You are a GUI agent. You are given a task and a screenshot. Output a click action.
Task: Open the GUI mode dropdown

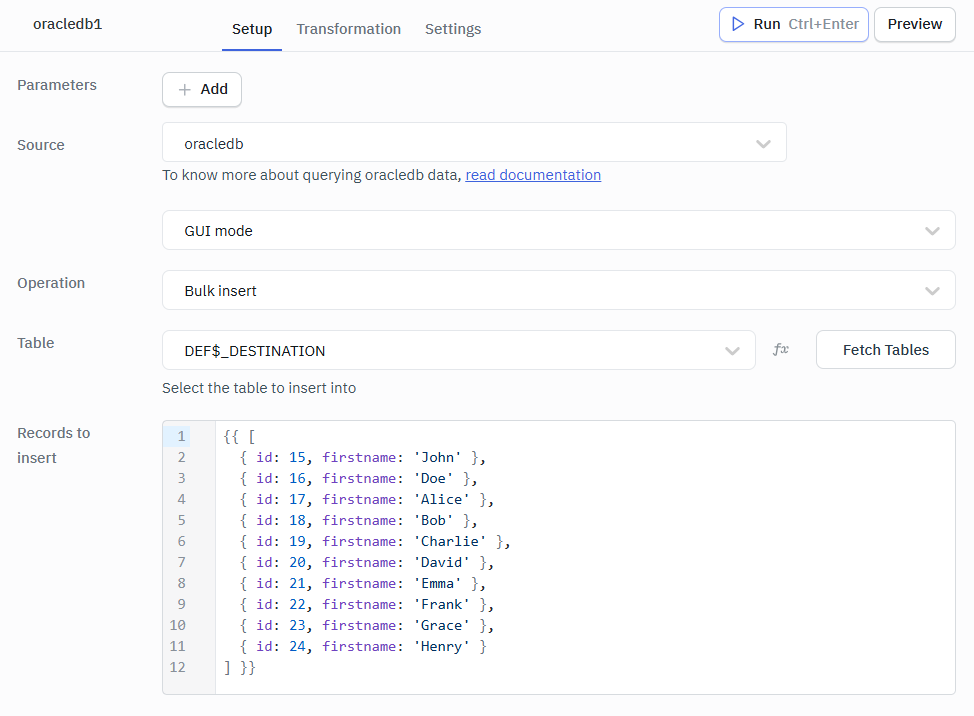tap(558, 230)
